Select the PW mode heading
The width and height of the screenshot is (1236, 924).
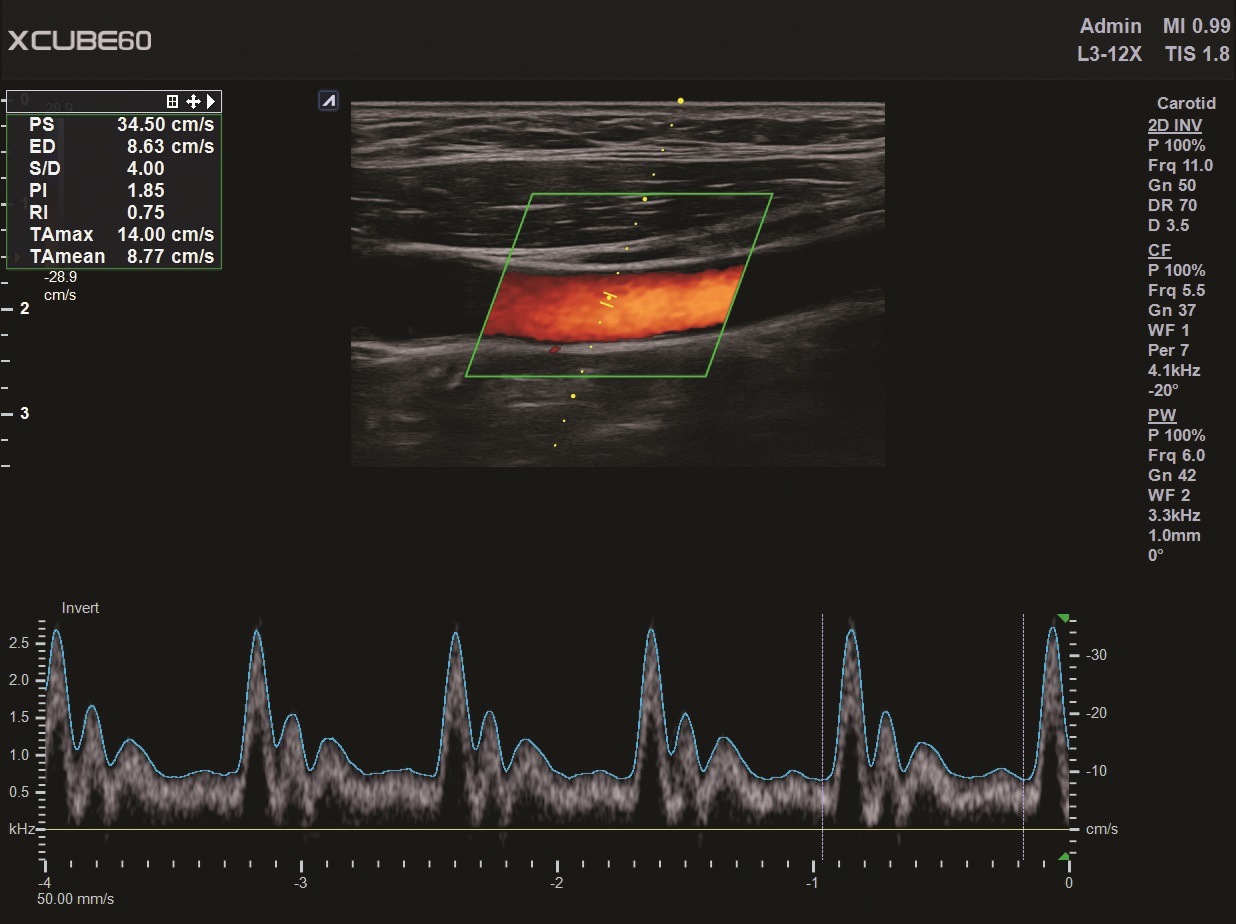click(x=1161, y=415)
